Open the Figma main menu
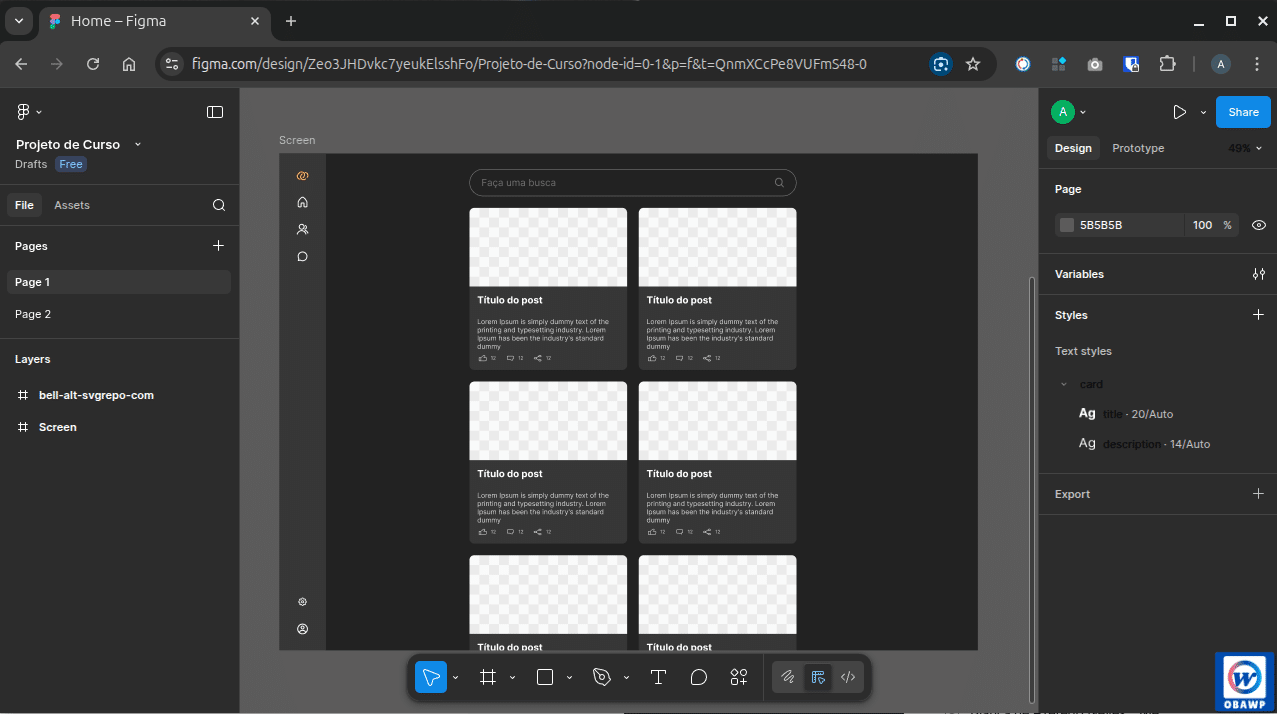The image size is (1277, 714). [x=21, y=111]
